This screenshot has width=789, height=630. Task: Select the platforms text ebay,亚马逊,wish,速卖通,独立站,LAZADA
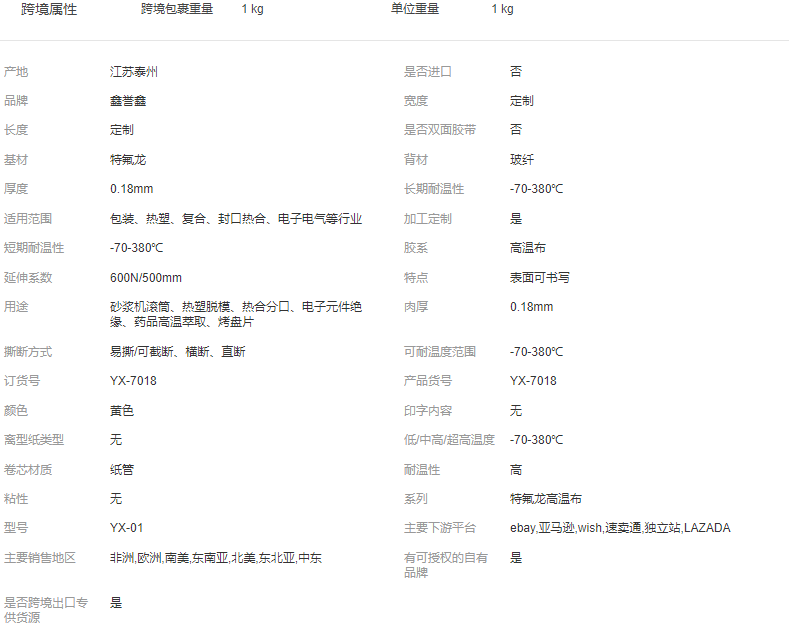tap(620, 528)
